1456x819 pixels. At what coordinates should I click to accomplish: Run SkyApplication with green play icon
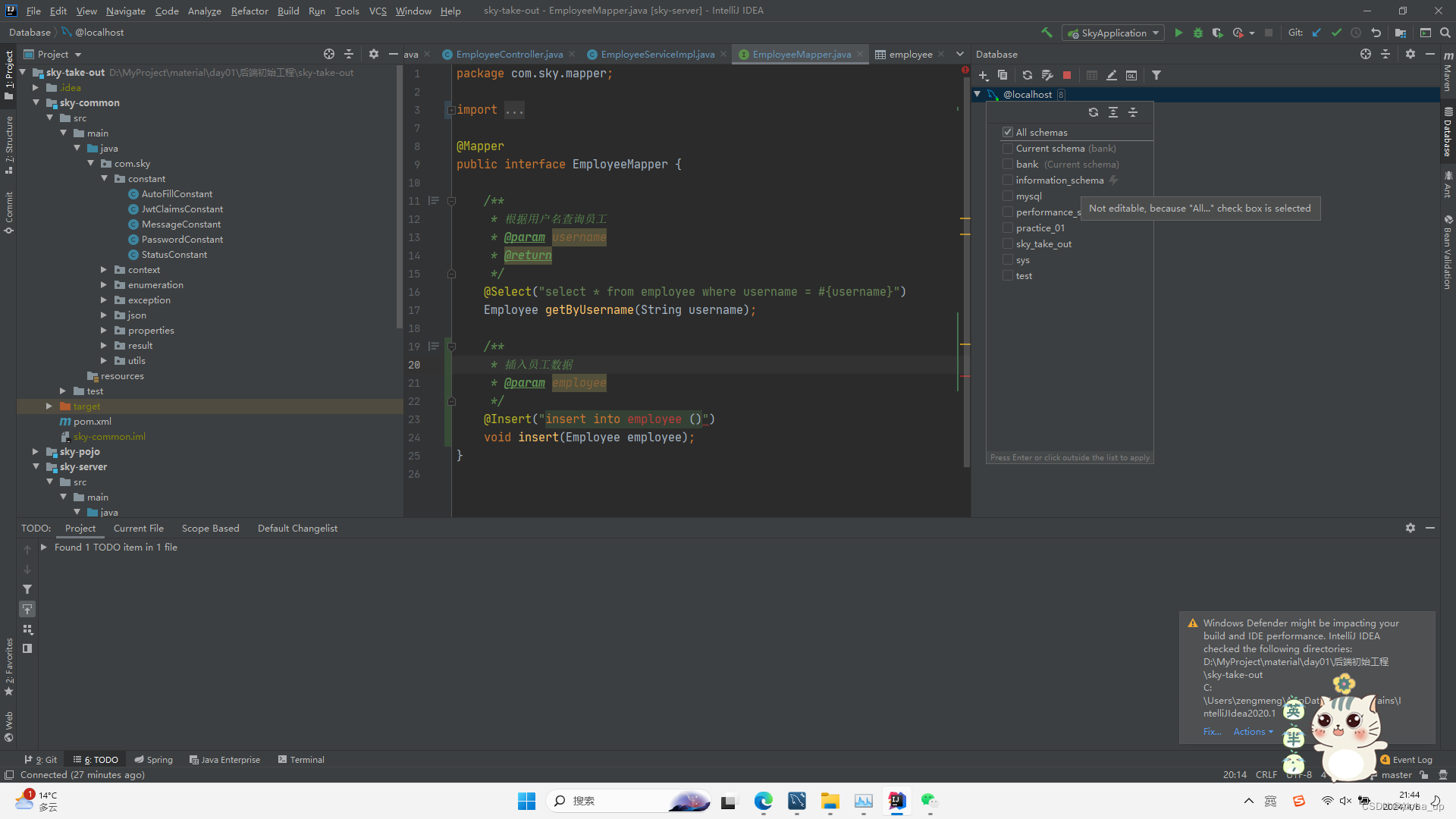(x=1178, y=33)
